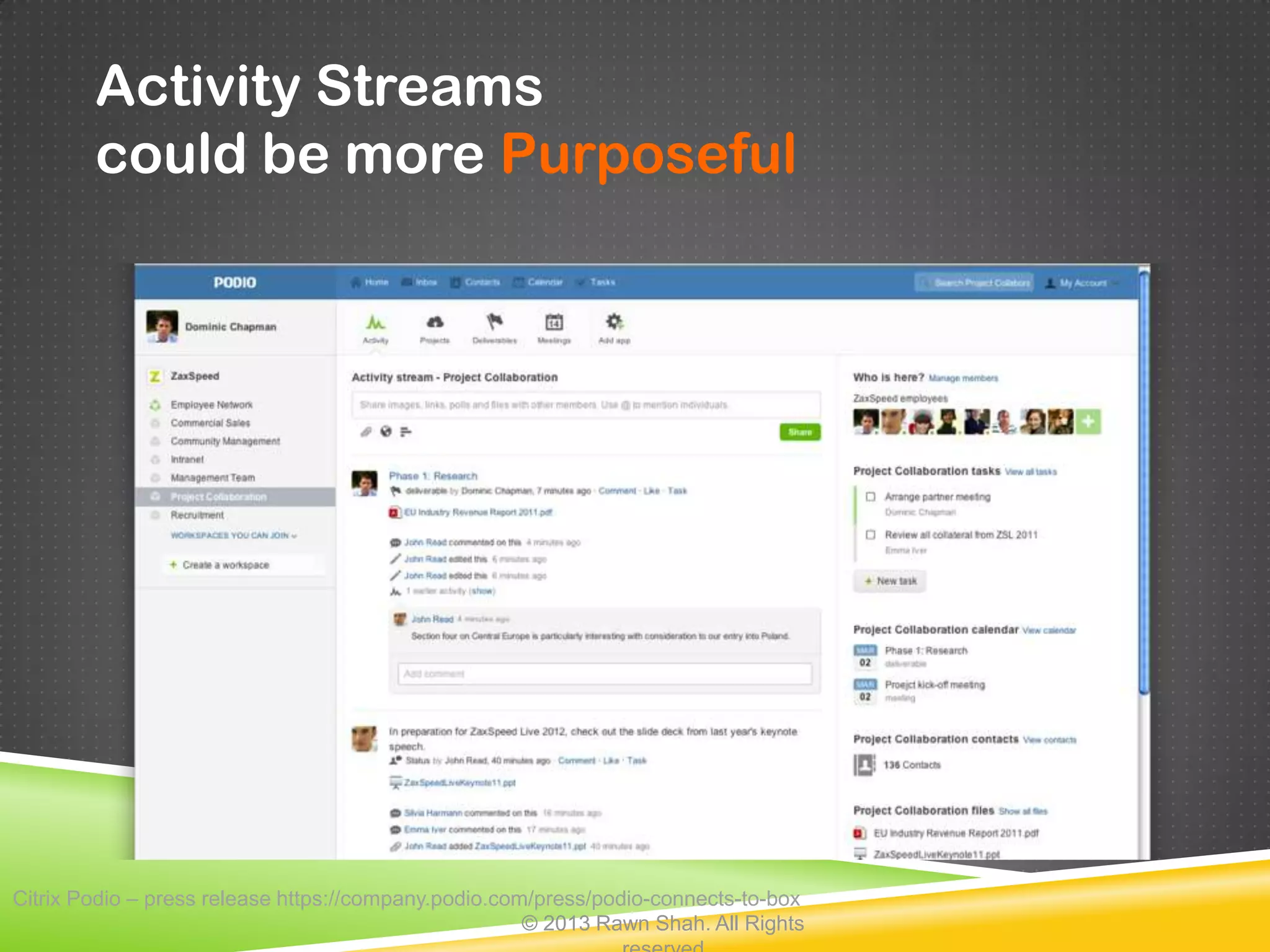
Task: Click Search Project Collaboration field
Action: (x=974, y=283)
